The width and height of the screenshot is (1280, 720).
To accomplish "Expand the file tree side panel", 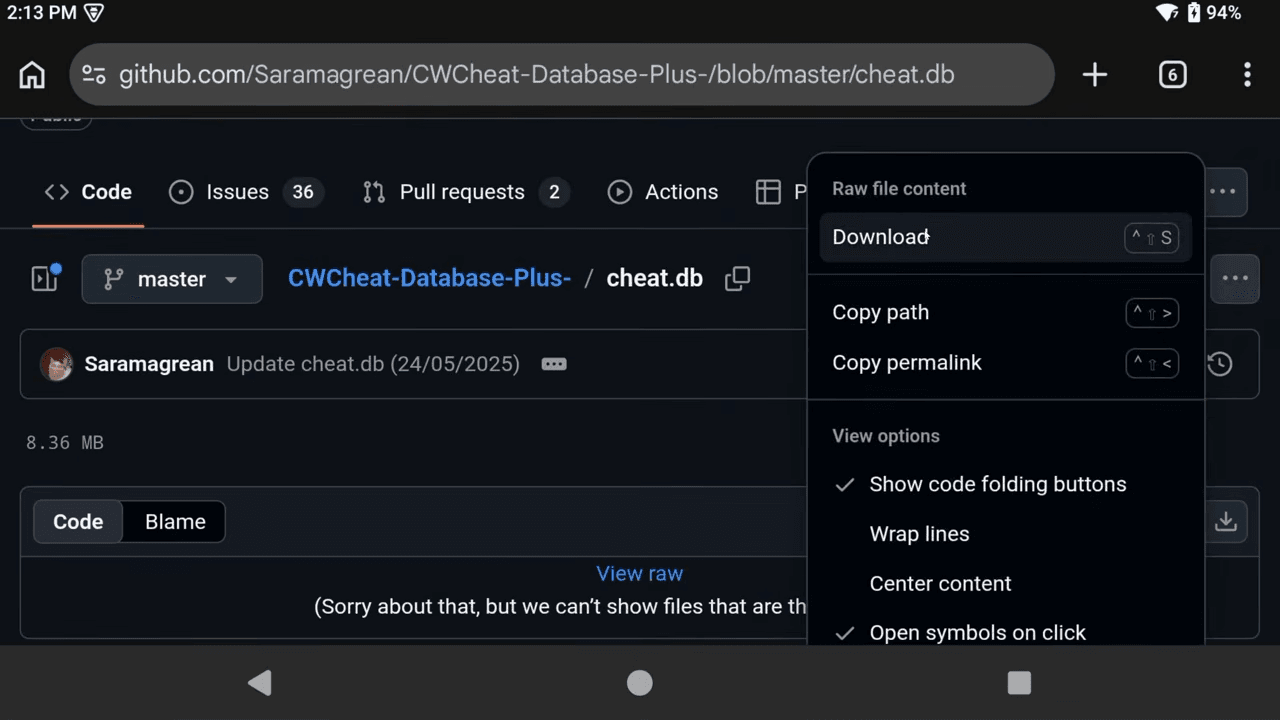I will click(x=45, y=278).
